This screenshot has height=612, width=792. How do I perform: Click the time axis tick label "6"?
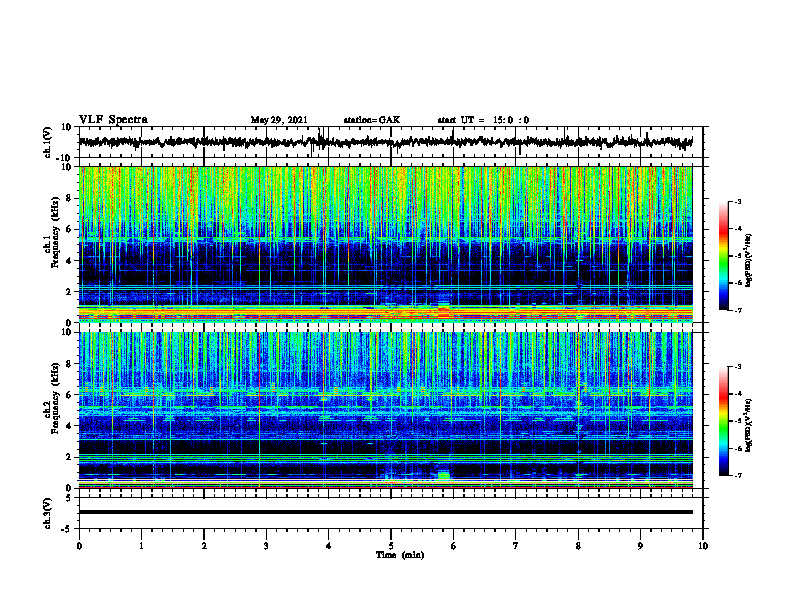click(x=454, y=546)
